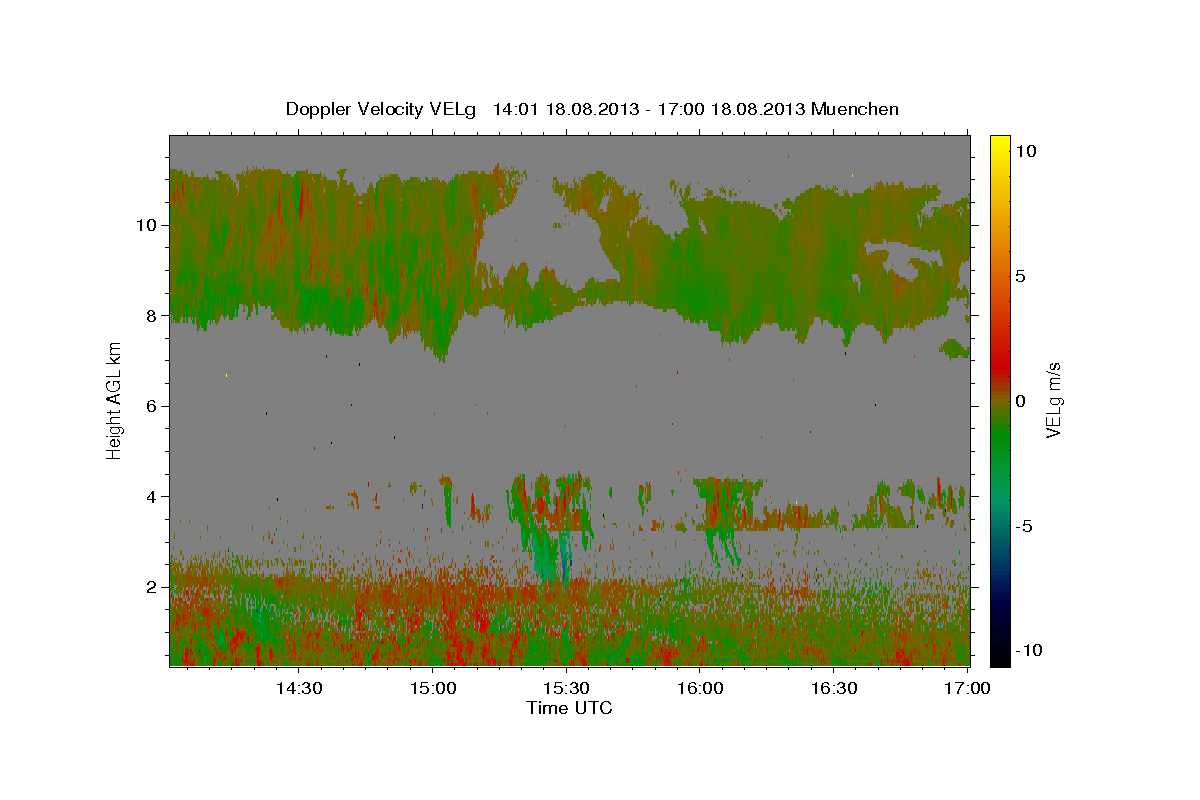Click the height tick label 4
The height and width of the screenshot is (800, 1200).
[x=153, y=496]
